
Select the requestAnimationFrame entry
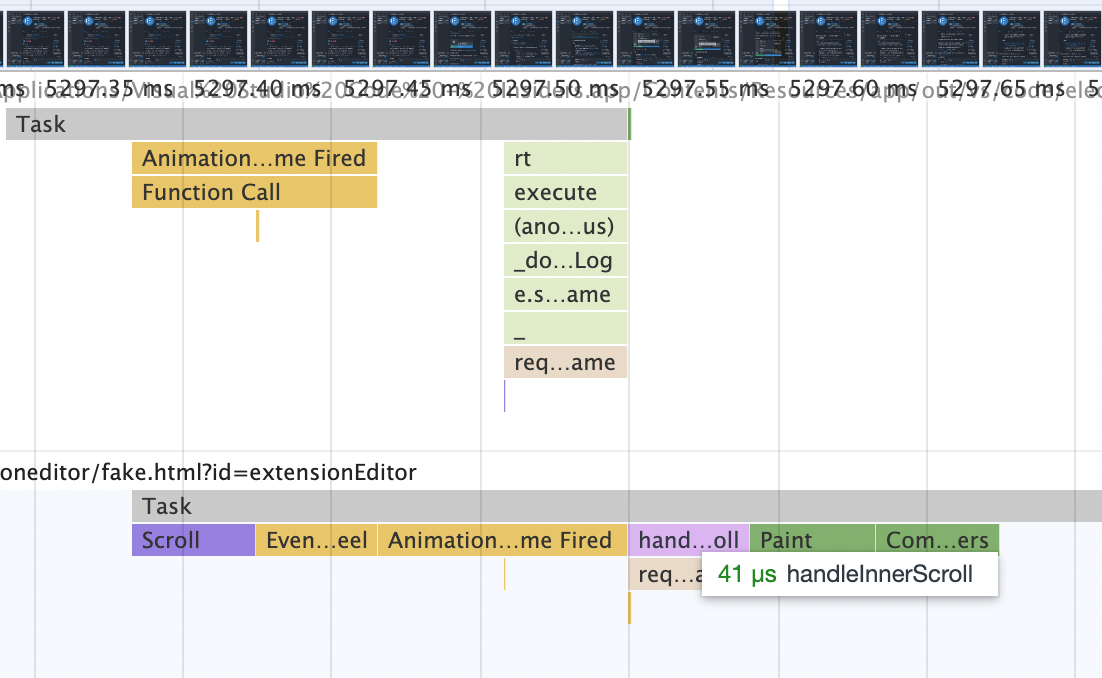coord(565,362)
